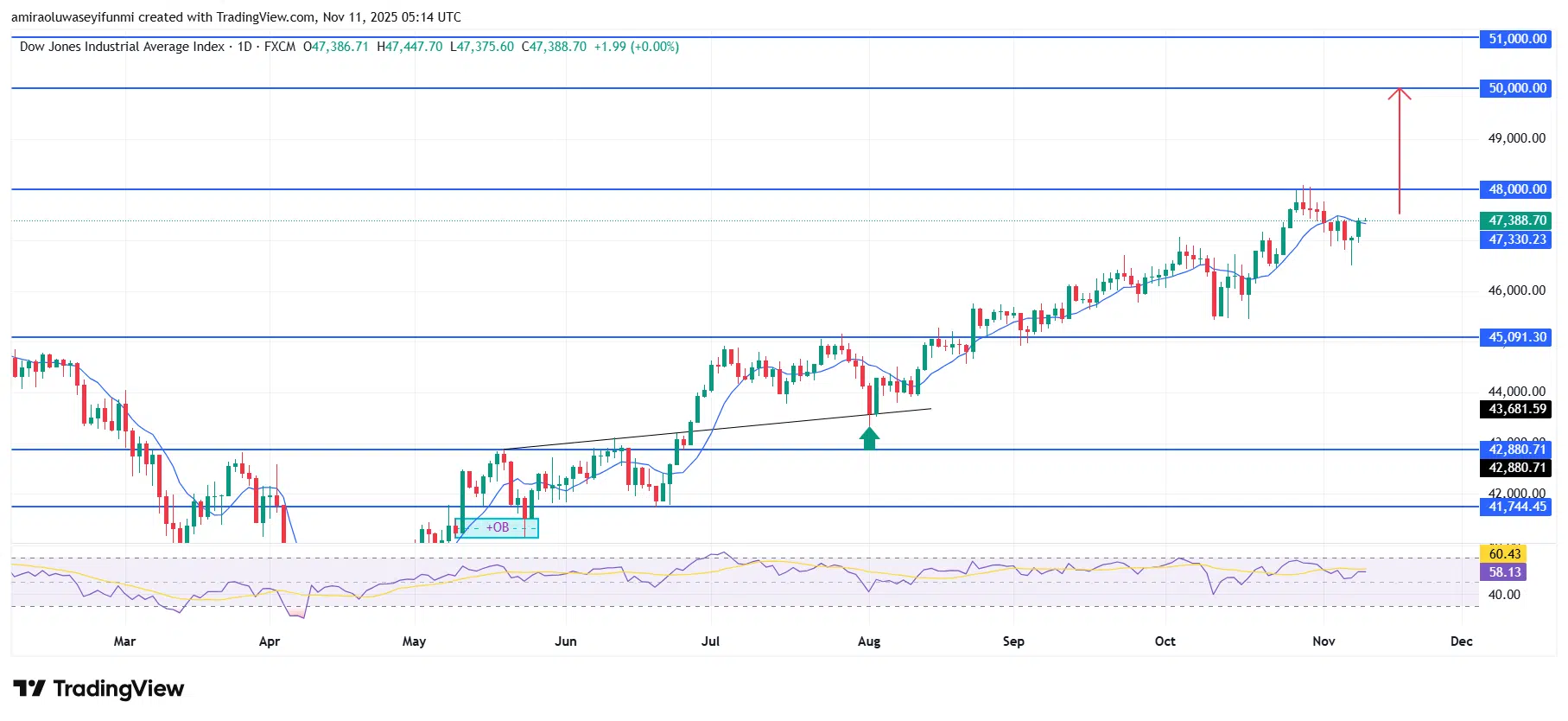Viewport: 1568px width, 721px height.
Task: Click the Nov label on time axis
Action: point(1324,641)
